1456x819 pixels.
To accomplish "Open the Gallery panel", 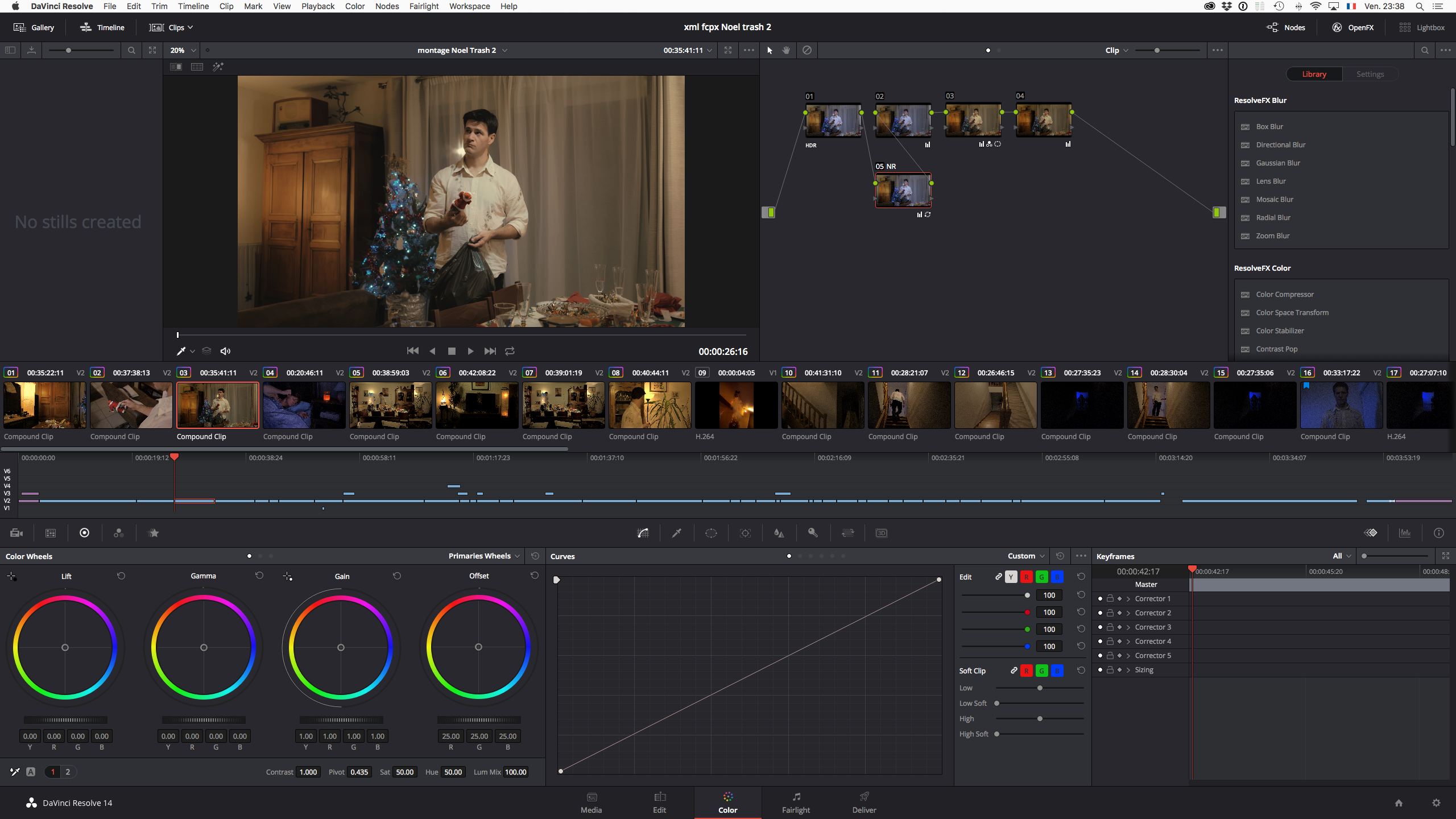I will coord(34,27).
